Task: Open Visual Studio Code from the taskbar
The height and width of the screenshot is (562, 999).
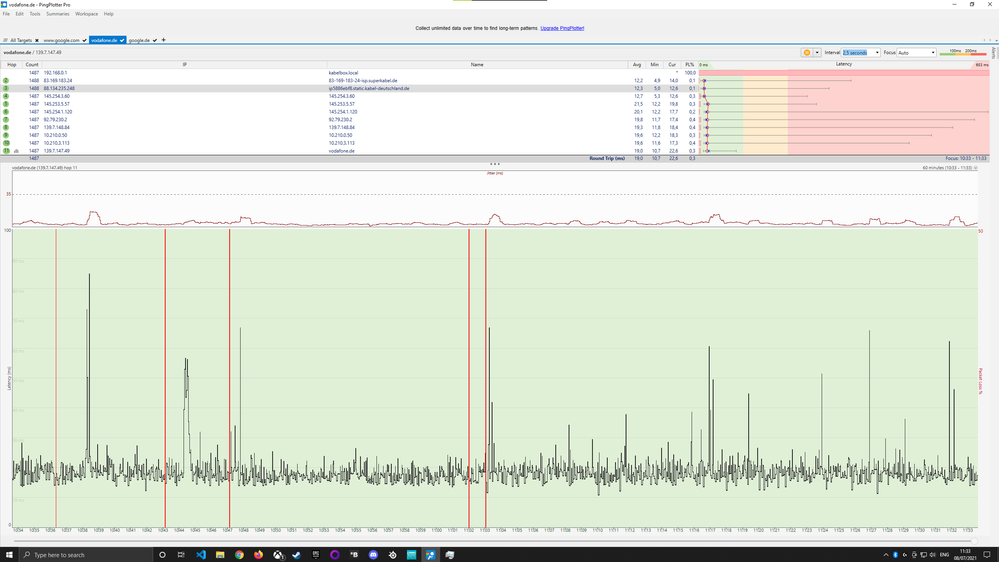Action: click(x=200, y=554)
